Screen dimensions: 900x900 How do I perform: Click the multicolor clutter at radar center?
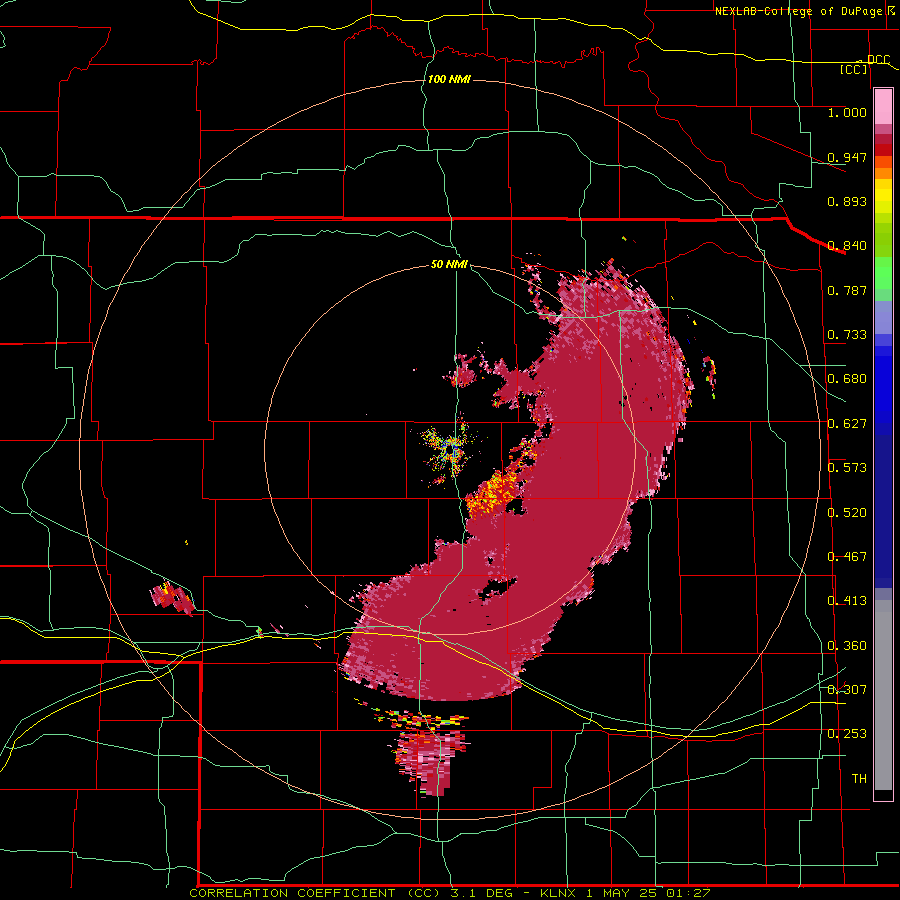pyautogui.click(x=451, y=449)
